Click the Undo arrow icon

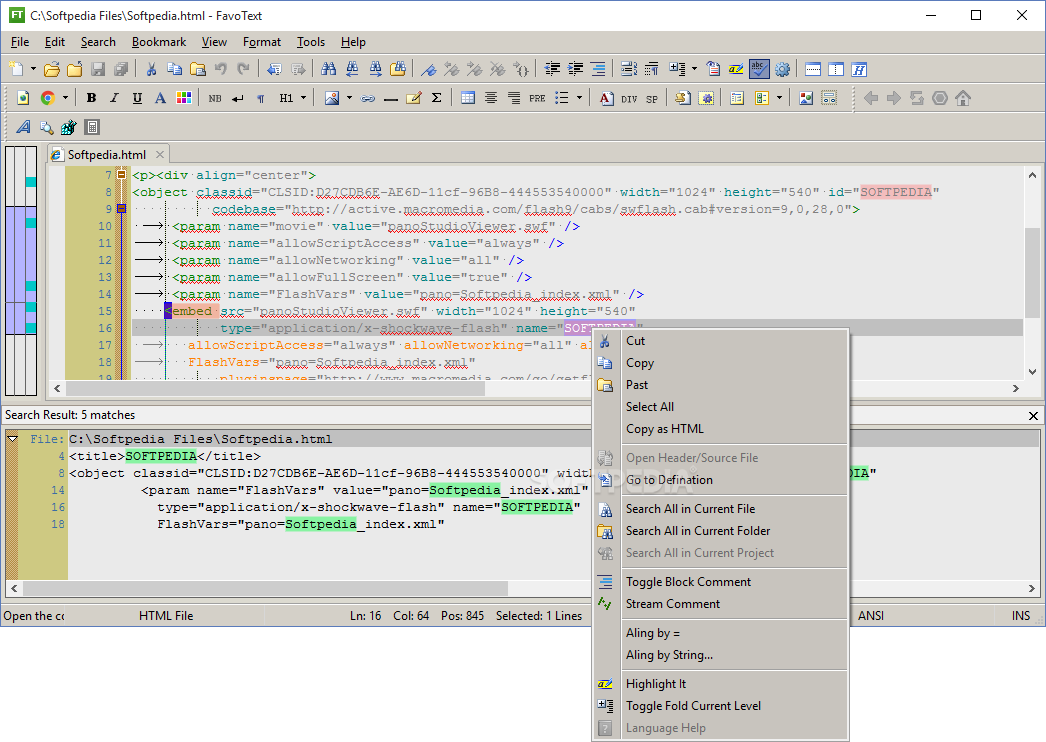[x=221, y=69]
